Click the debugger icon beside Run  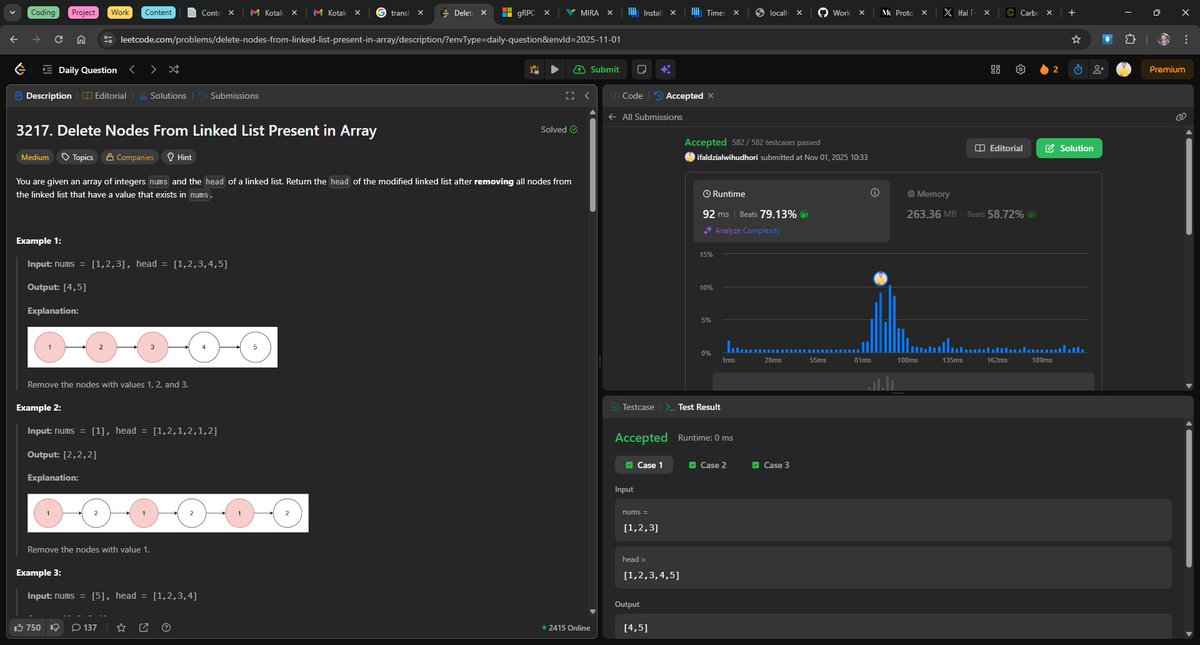pos(535,70)
